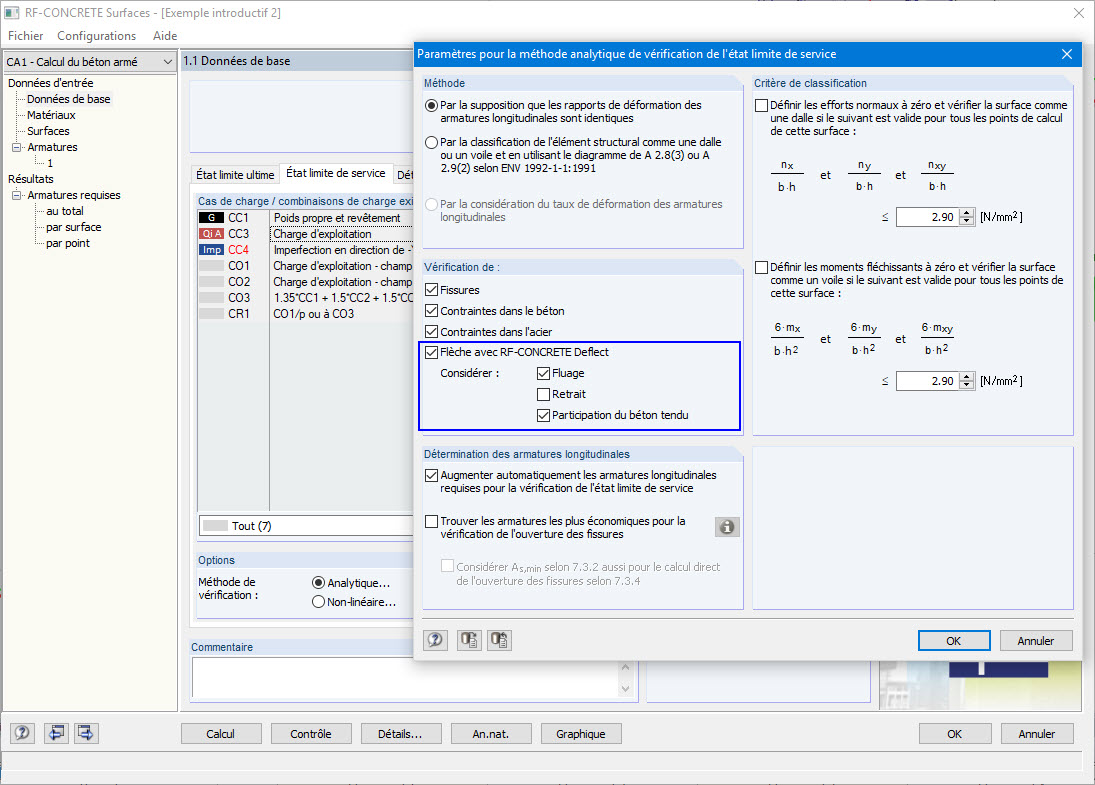Click the RF-CONCRETE Surfaces title bar app icon
The image size is (1095, 785).
tap(12, 13)
